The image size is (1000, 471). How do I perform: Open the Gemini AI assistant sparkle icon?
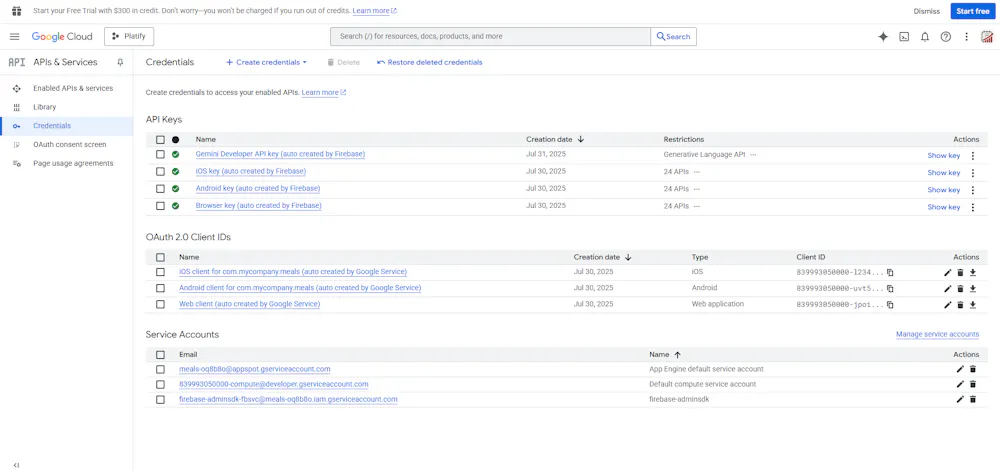[x=883, y=37]
